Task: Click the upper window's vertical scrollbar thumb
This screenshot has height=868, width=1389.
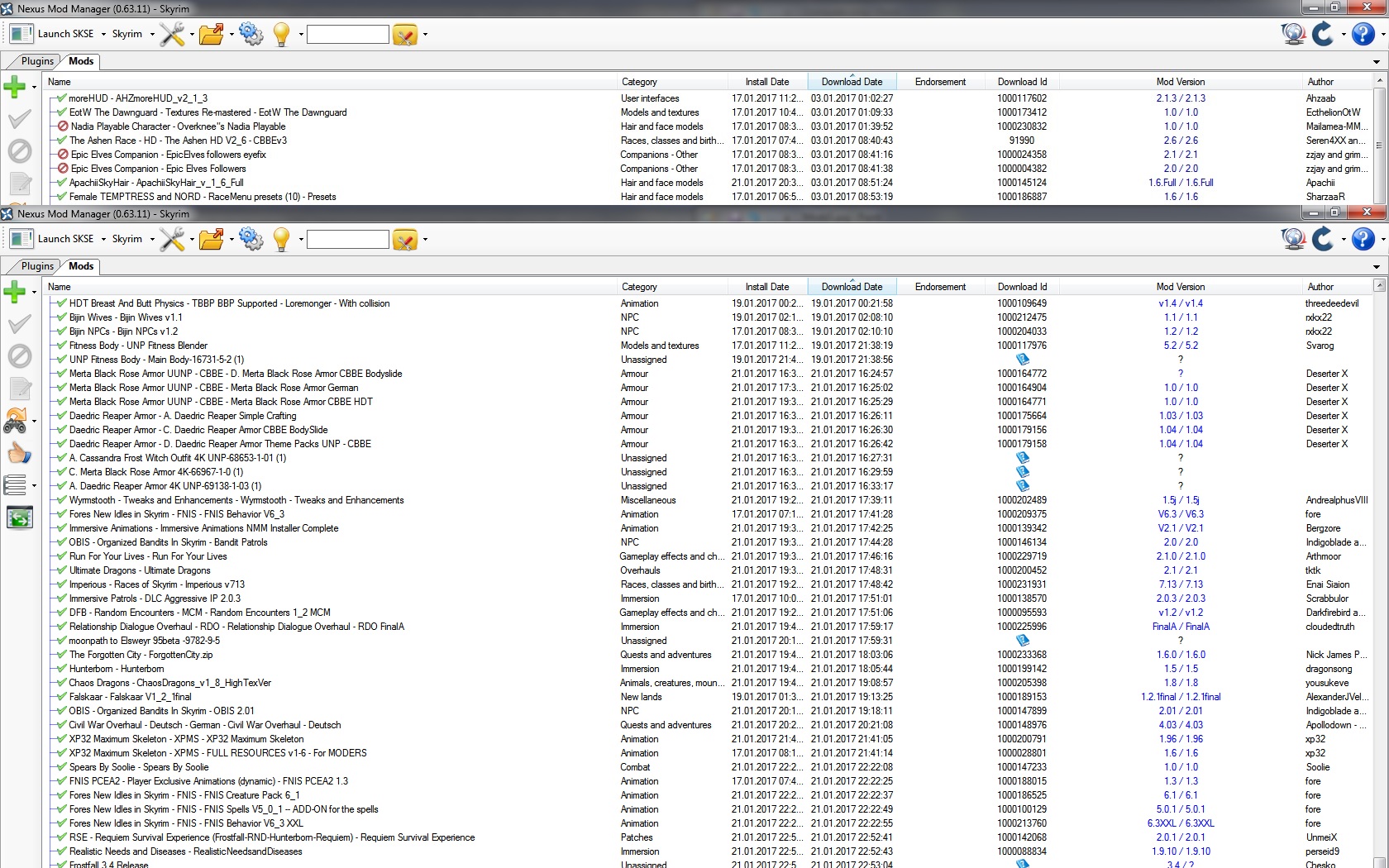Action: click(x=1378, y=145)
